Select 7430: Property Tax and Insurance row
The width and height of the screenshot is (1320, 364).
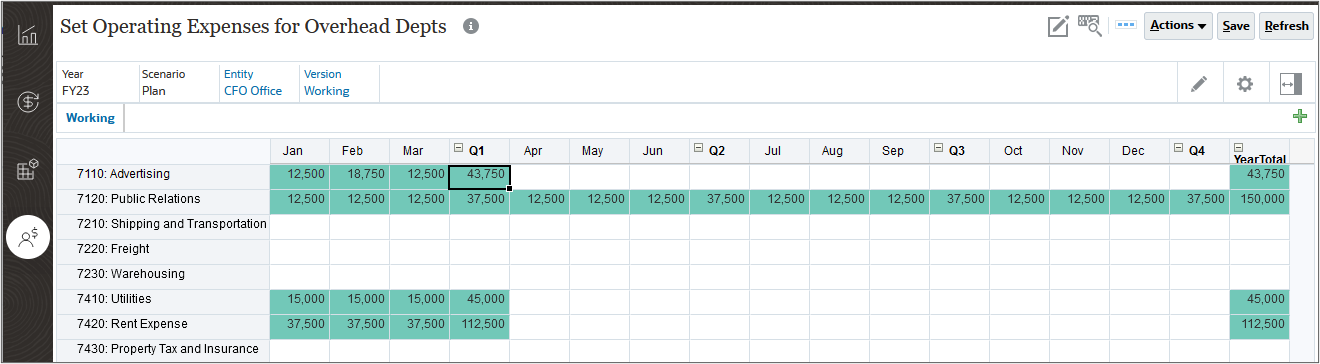coord(163,351)
